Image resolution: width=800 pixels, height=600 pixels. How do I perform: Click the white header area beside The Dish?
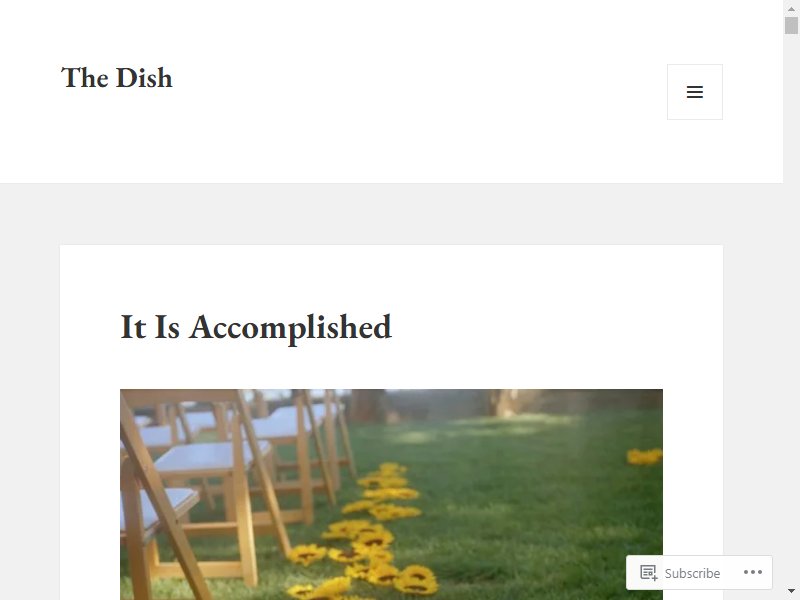point(408,92)
